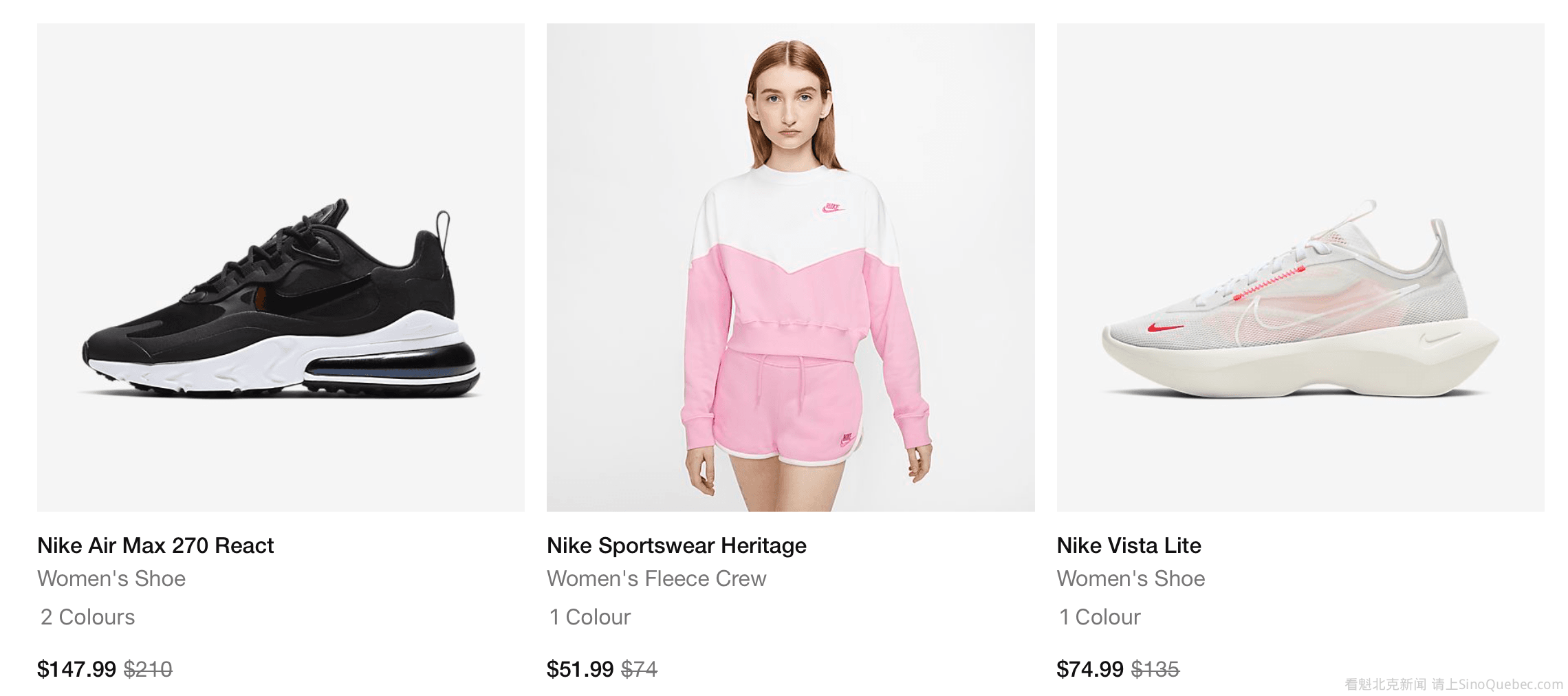
Task: Click the Women's Shoe subtitle under Air Max
Action: tap(111, 578)
